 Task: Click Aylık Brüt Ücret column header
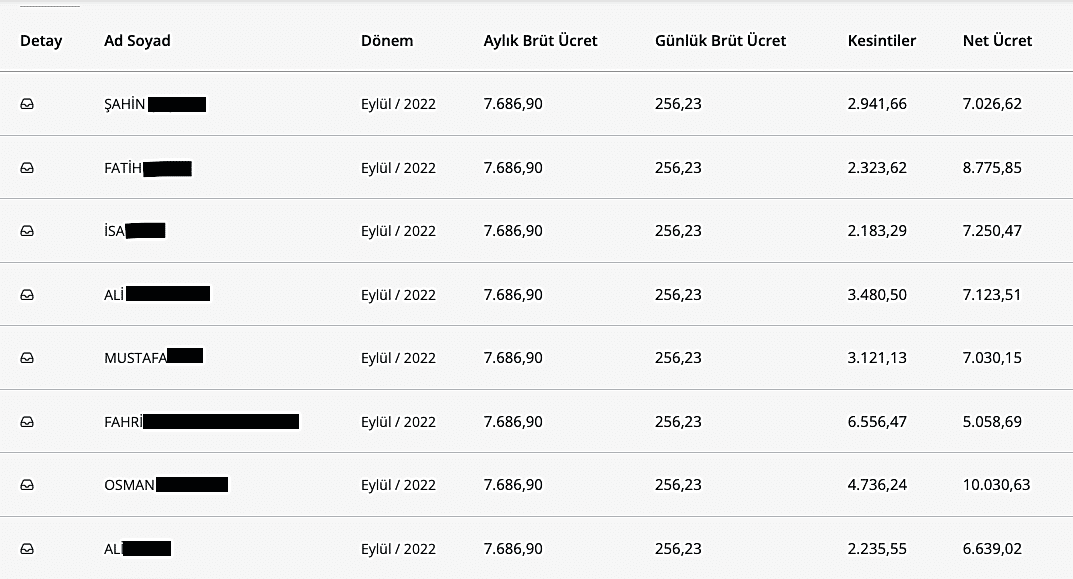click(540, 41)
